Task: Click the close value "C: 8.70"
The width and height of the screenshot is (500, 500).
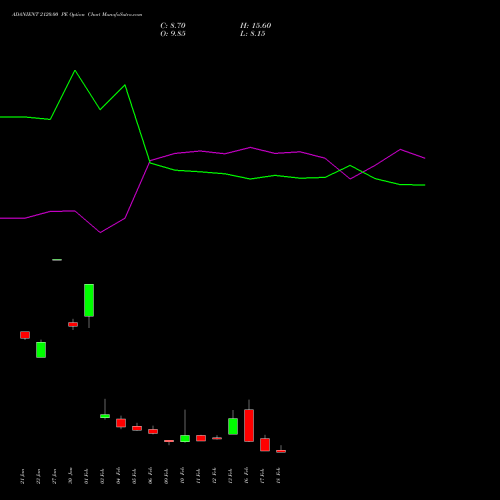Action: pos(173,26)
